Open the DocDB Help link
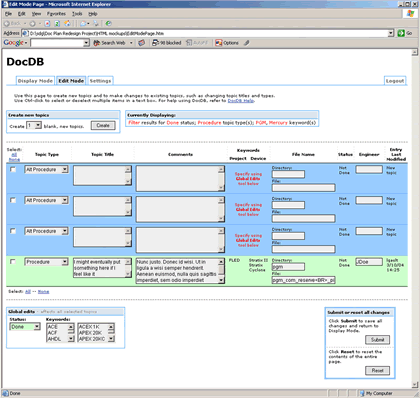420x398 pixels. click(x=241, y=101)
